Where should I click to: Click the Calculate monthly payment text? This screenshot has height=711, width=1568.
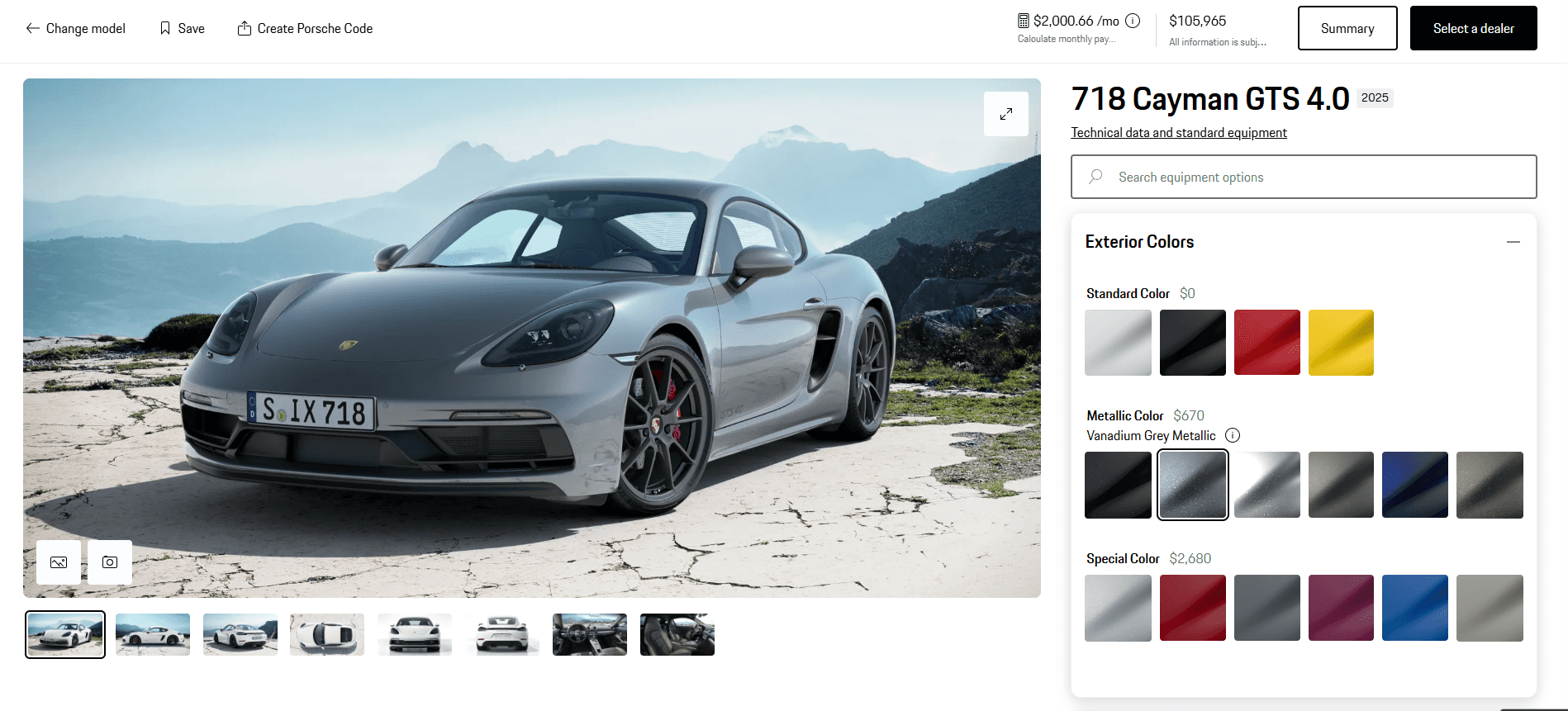[1067, 39]
